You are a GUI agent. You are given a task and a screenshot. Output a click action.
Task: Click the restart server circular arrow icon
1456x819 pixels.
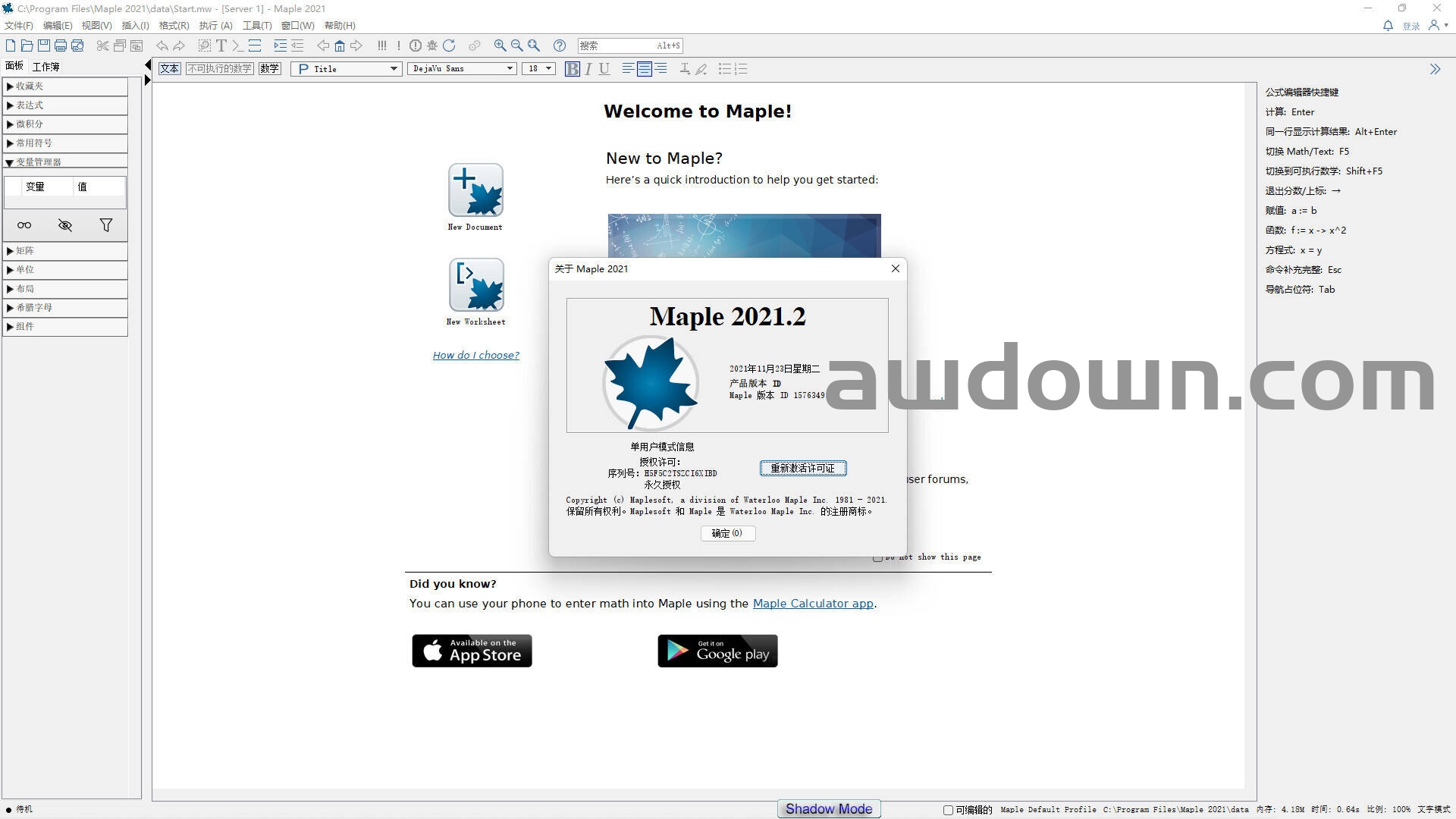click(x=449, y=46)
